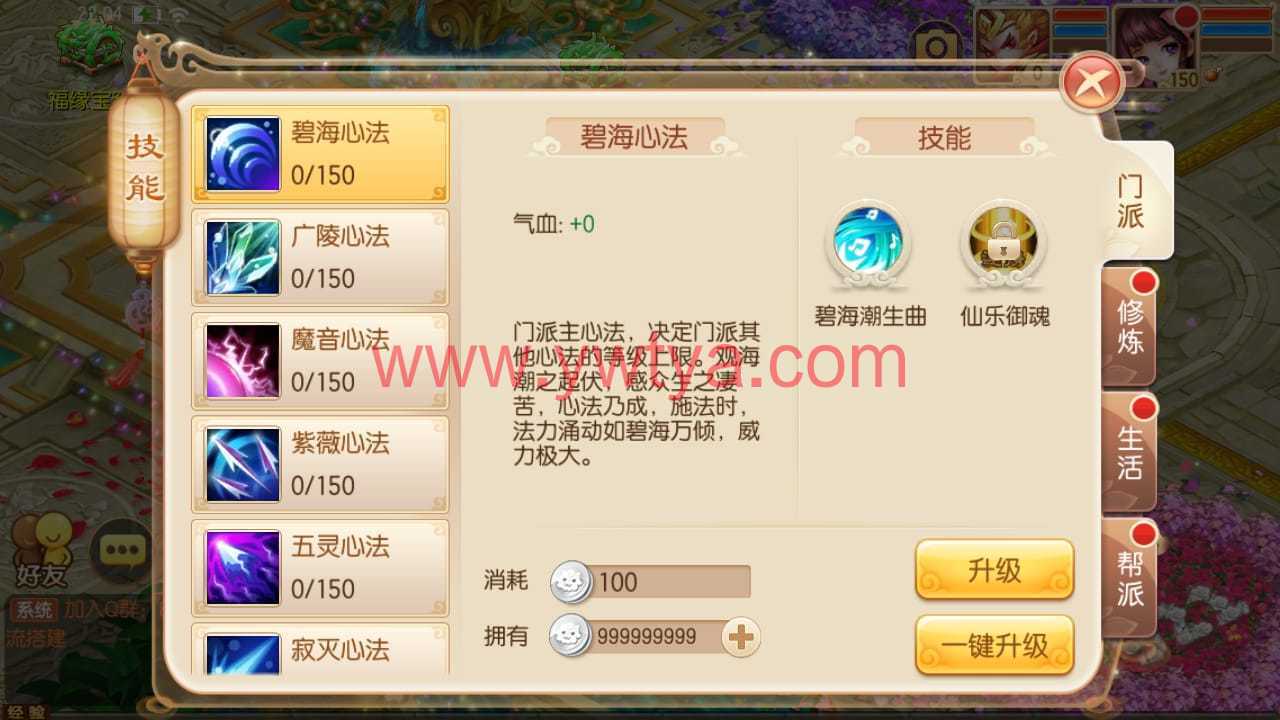Select the 五灵心法 purple icon

click(x=243, y=568)
